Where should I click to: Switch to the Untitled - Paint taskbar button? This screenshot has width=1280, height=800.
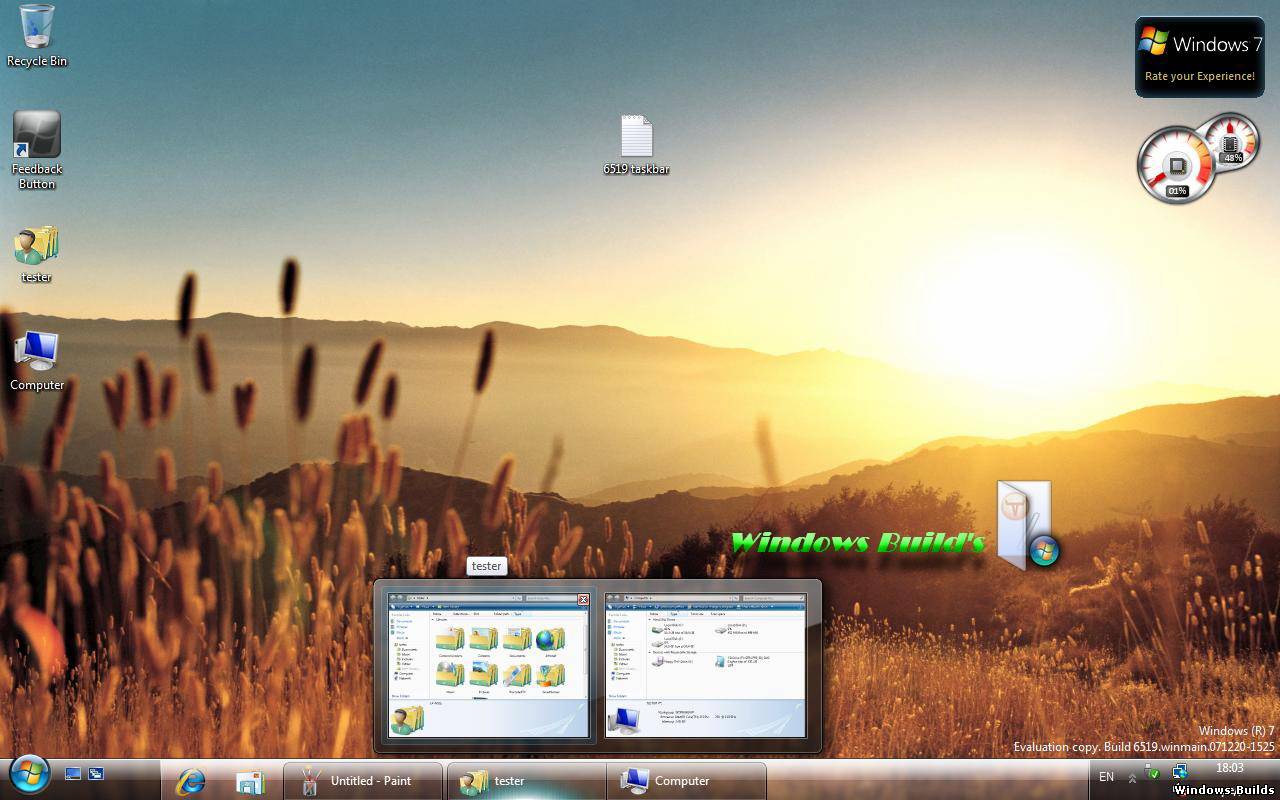coord(362,781)
